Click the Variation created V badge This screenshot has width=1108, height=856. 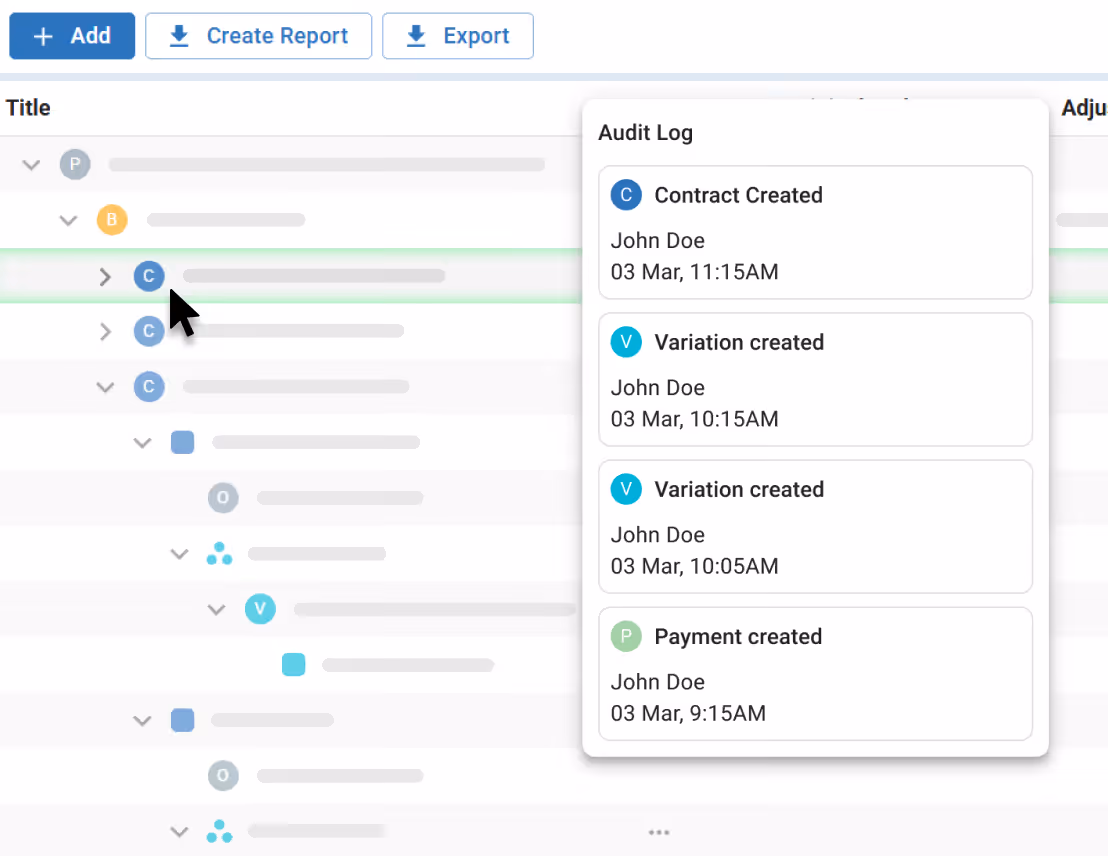[626, 342]
